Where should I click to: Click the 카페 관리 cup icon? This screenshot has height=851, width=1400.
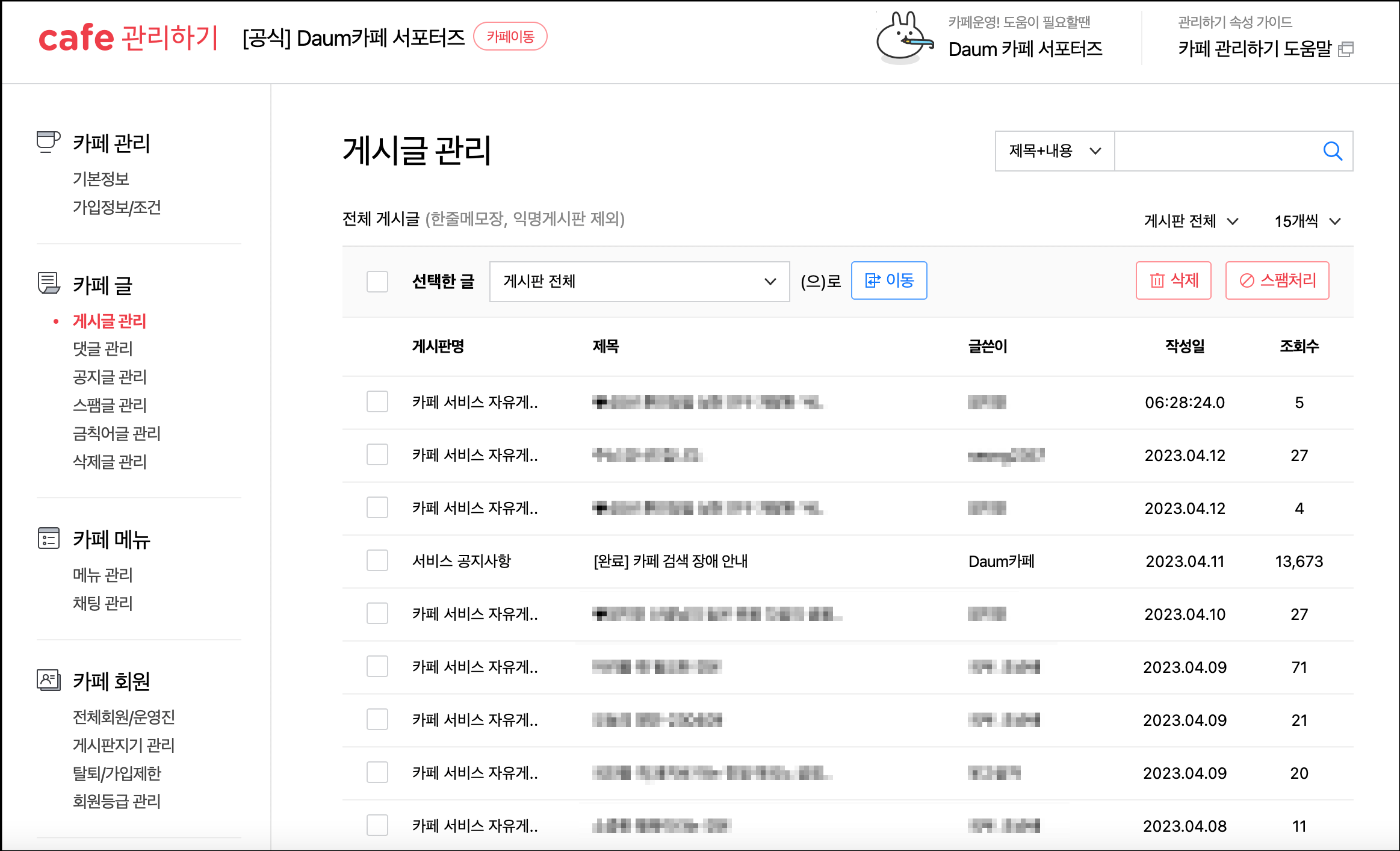pos(48,142)
